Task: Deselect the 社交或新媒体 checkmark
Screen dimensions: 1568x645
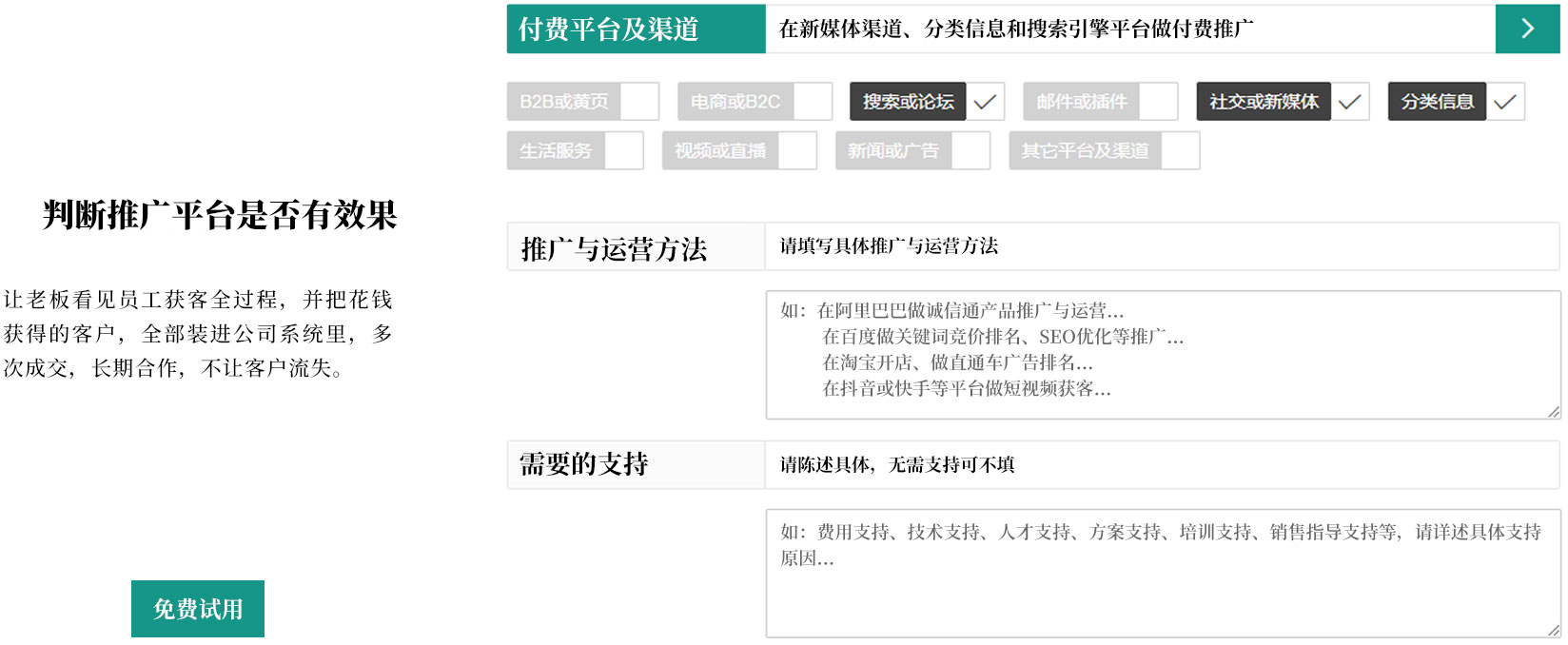Action: click(1349, 102)
